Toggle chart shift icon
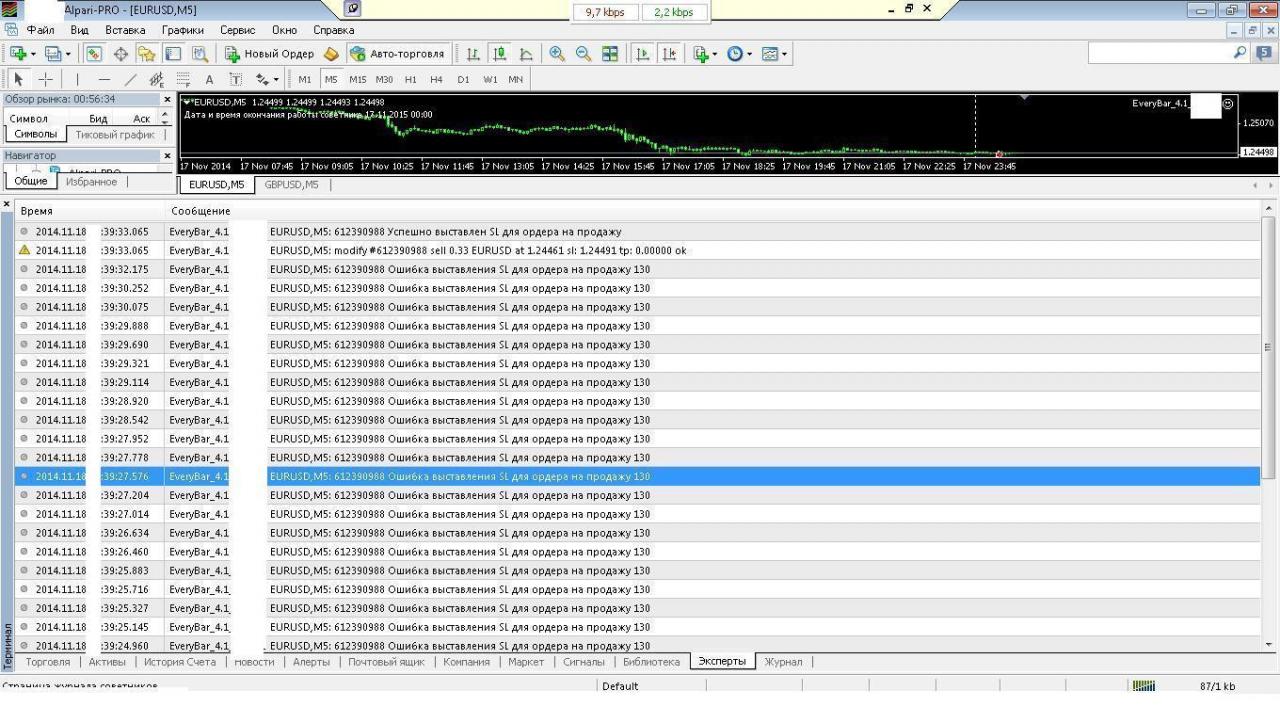Screen dimensions: 1280x723 (x=669, y=54)
